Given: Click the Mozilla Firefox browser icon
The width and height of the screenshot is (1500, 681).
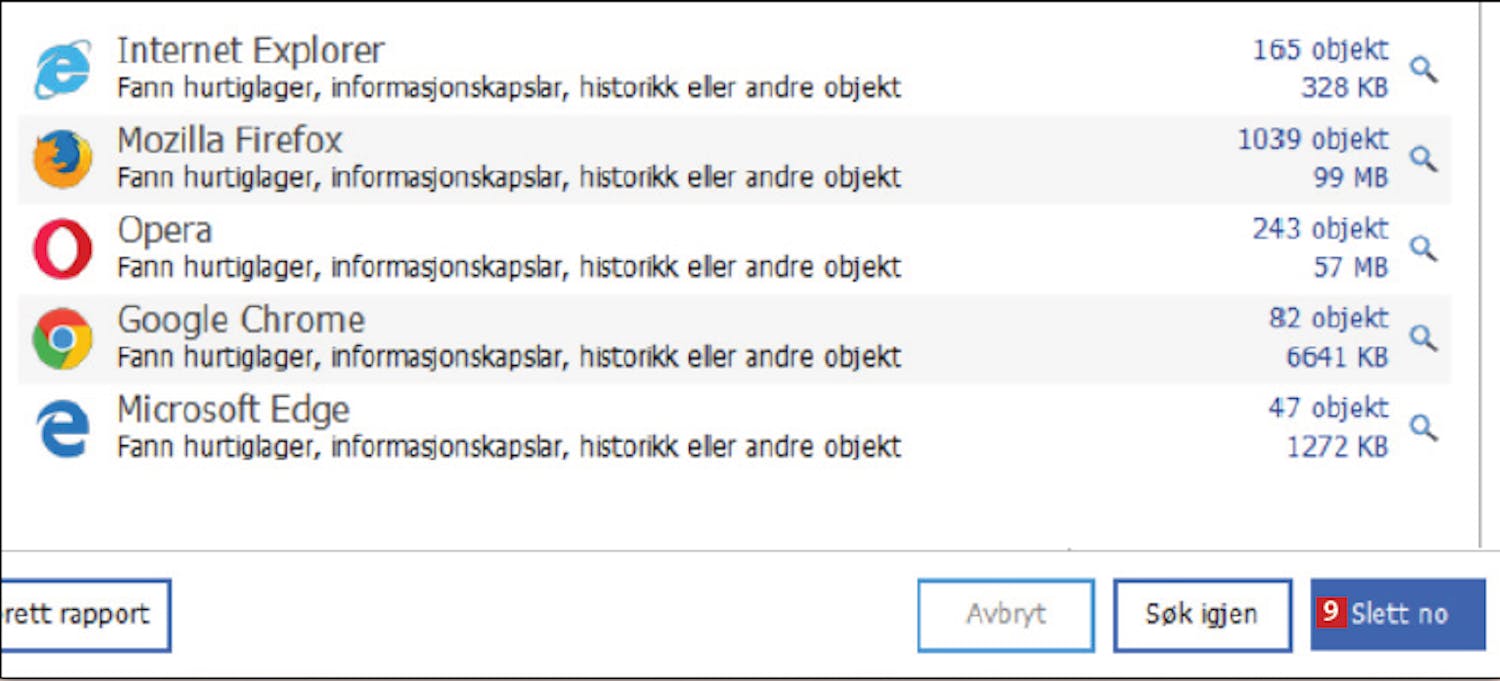Looking at the screenshot, I should 62,159.
